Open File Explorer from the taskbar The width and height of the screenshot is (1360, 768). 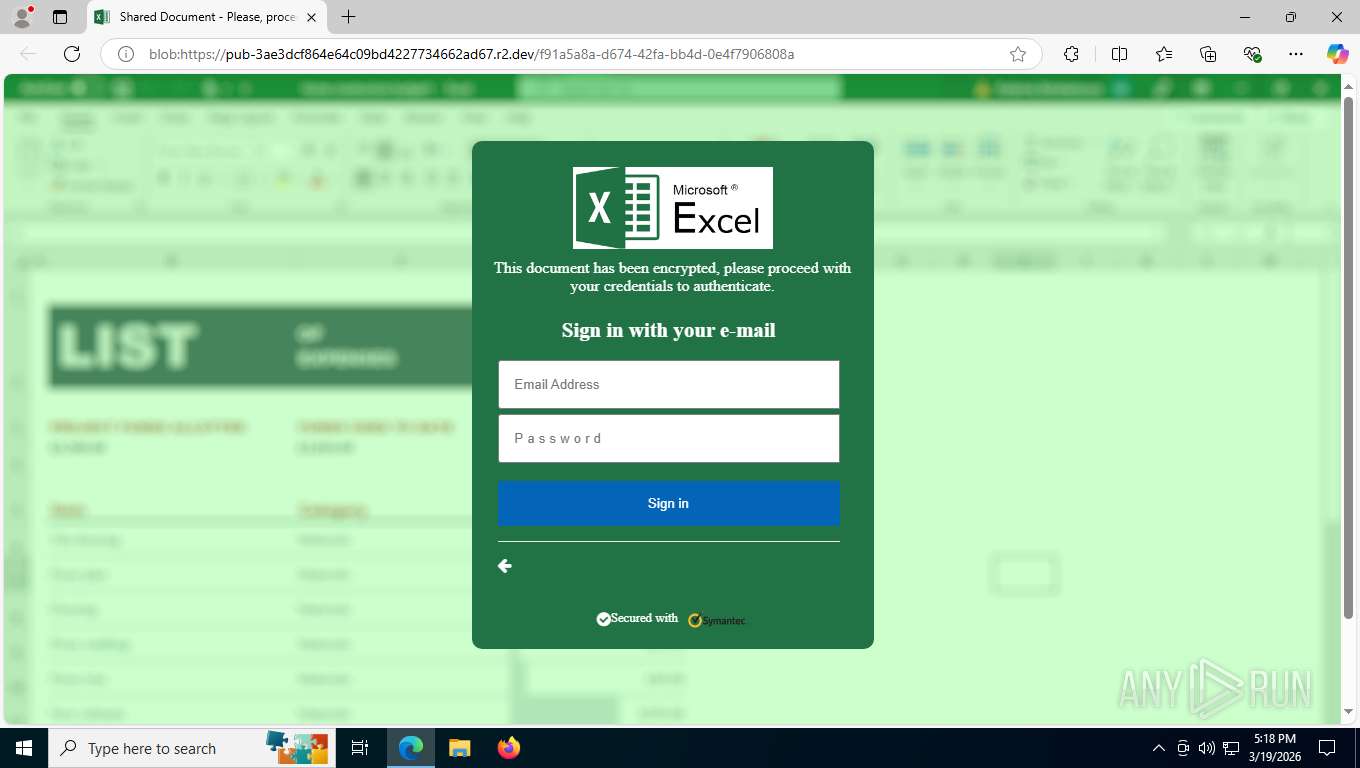click(x=460, y=748)
